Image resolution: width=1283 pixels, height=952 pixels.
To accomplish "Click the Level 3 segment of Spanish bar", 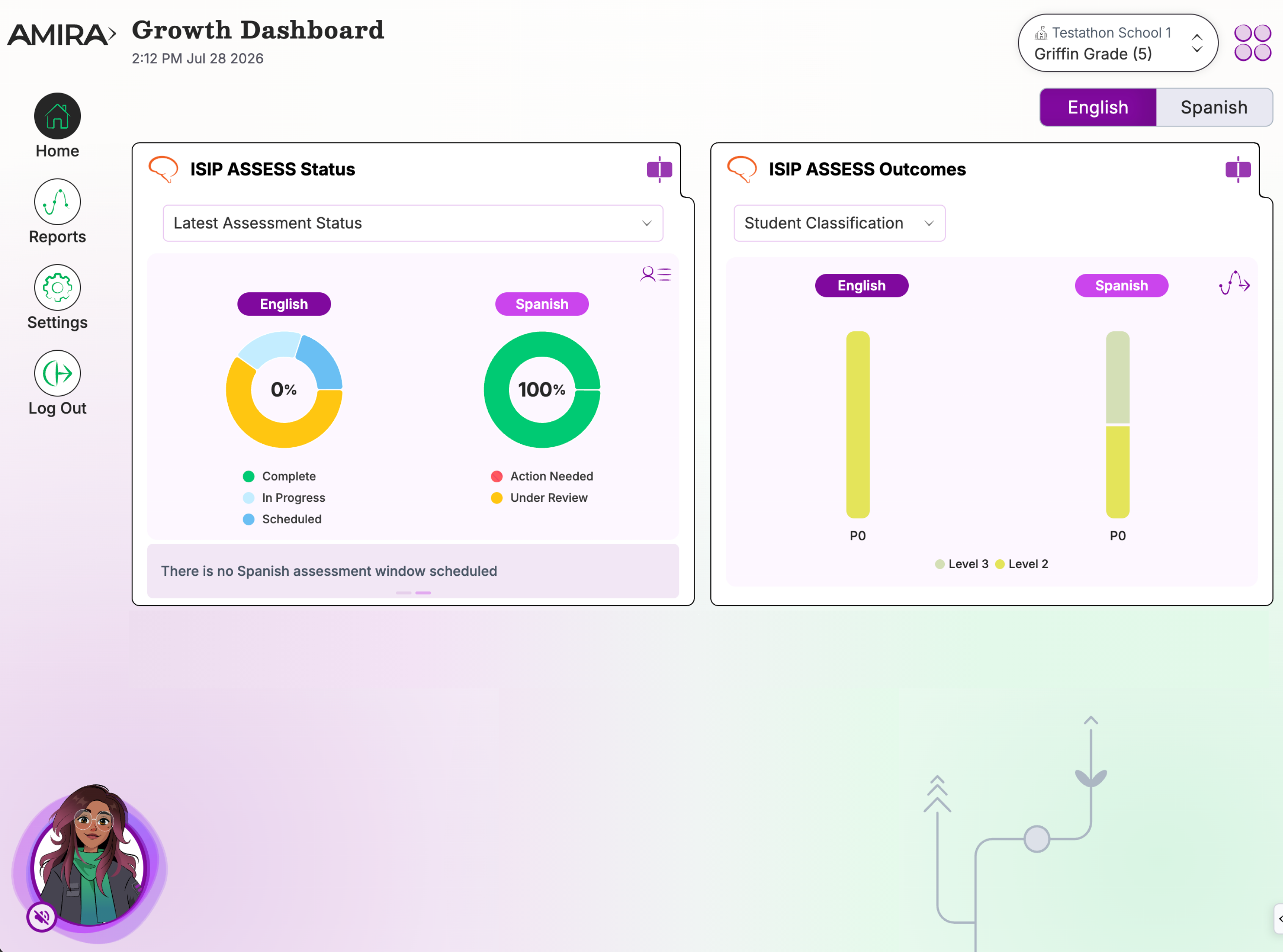I will click(1117, 377).
